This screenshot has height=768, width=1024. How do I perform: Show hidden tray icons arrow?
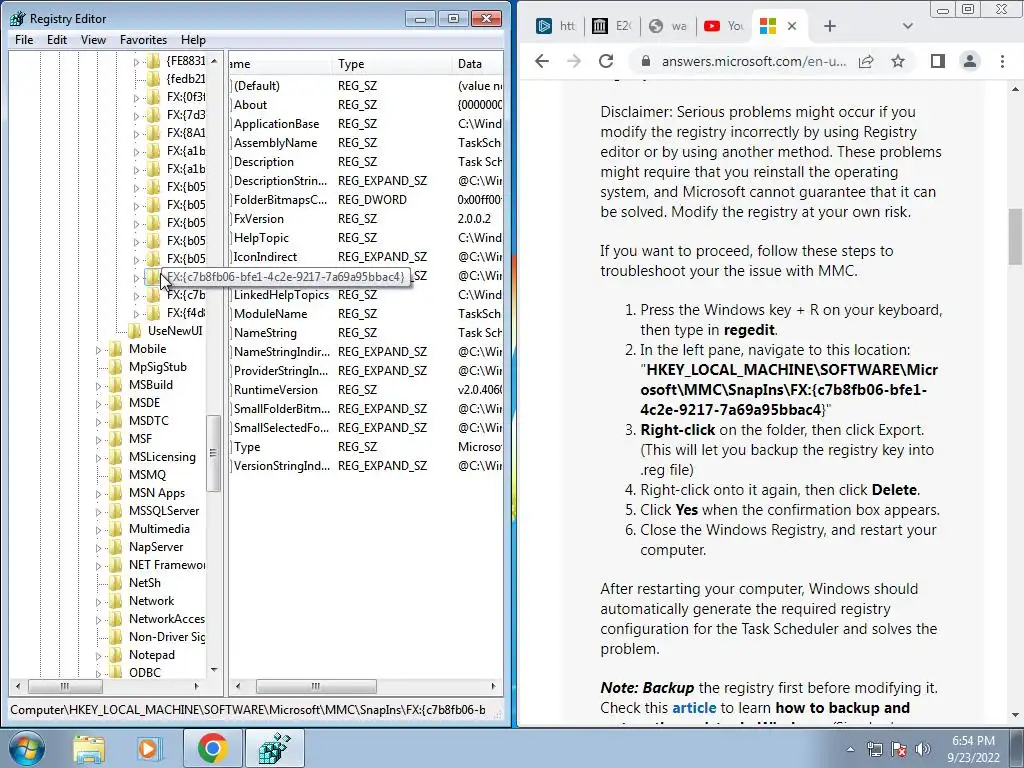click(850, 749)
